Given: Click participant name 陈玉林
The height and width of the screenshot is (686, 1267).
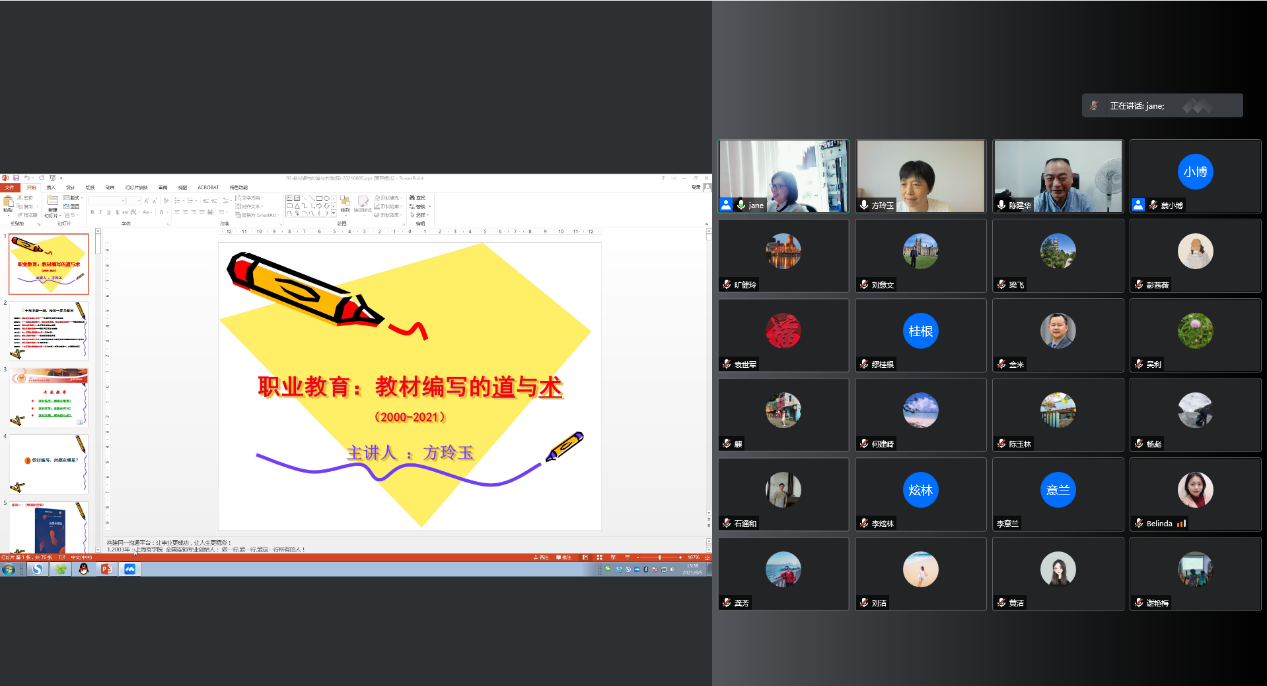Looking at the screenshot, I should pyautogui.click(x=1020, y=444).
